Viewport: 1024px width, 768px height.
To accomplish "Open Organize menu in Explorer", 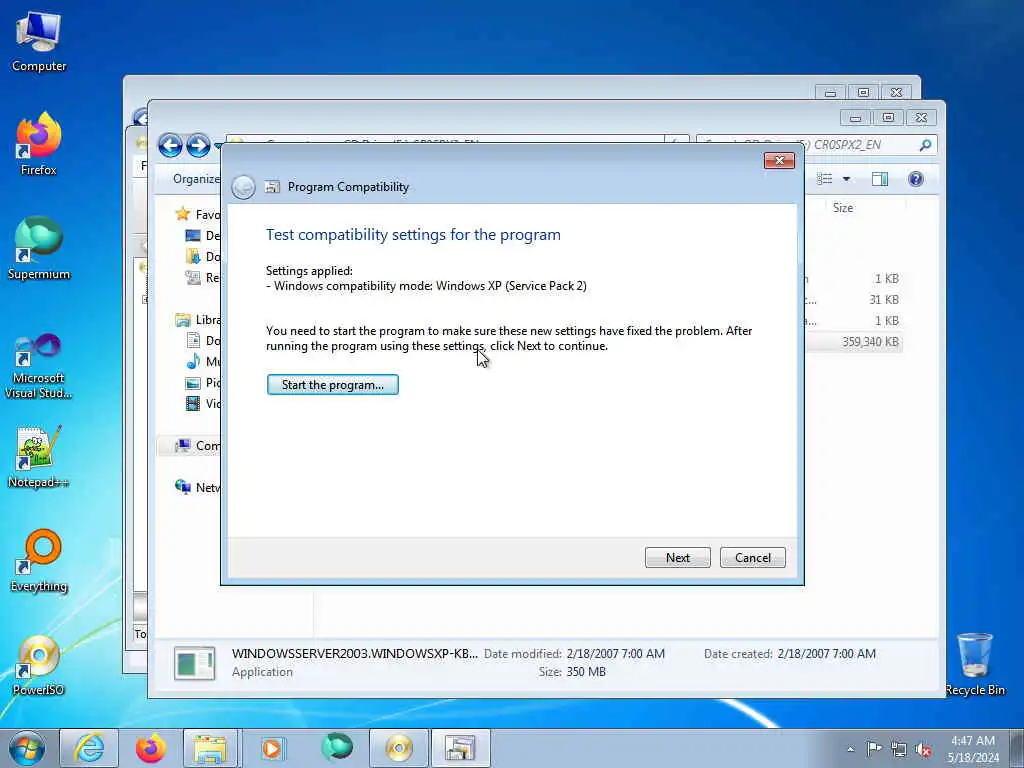I will [x=196, y=179].
